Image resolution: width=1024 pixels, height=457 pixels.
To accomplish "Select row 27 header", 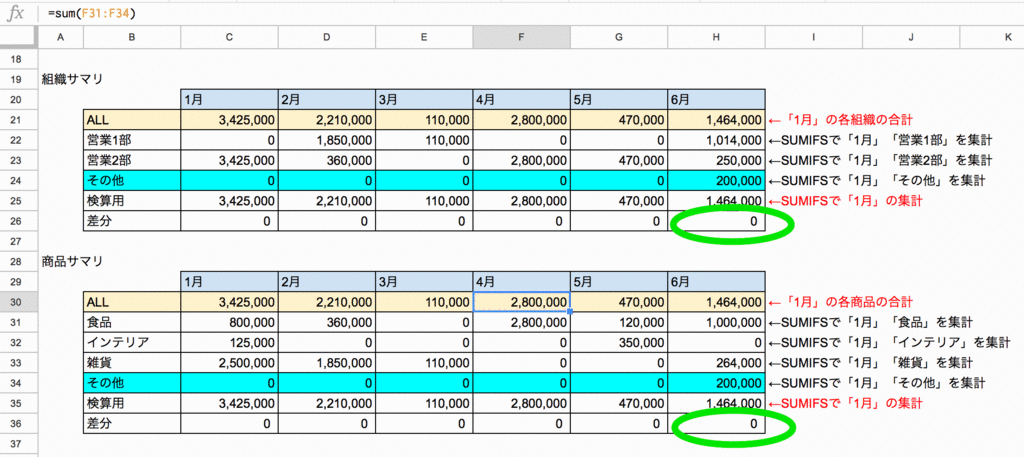I will 19,242.
